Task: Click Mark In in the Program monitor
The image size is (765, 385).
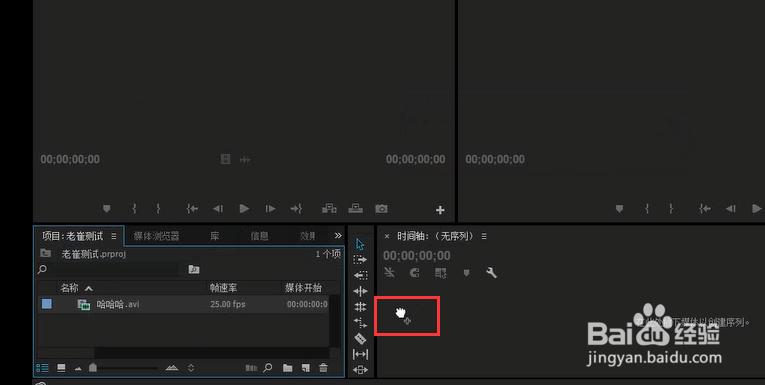Action: (x=647, y=209)
